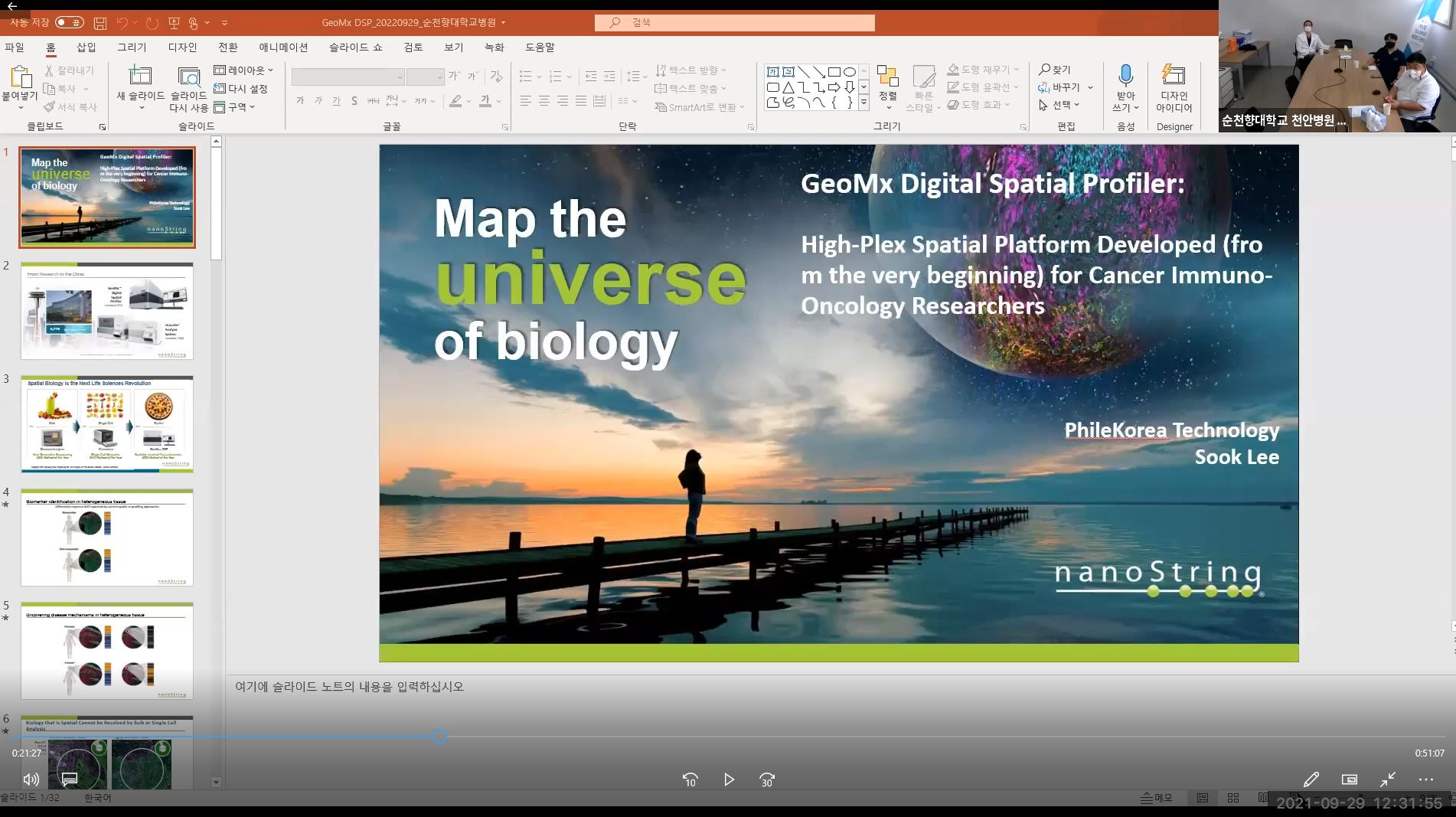Switch to slide sorter view in status bar

click(1233, 798)
